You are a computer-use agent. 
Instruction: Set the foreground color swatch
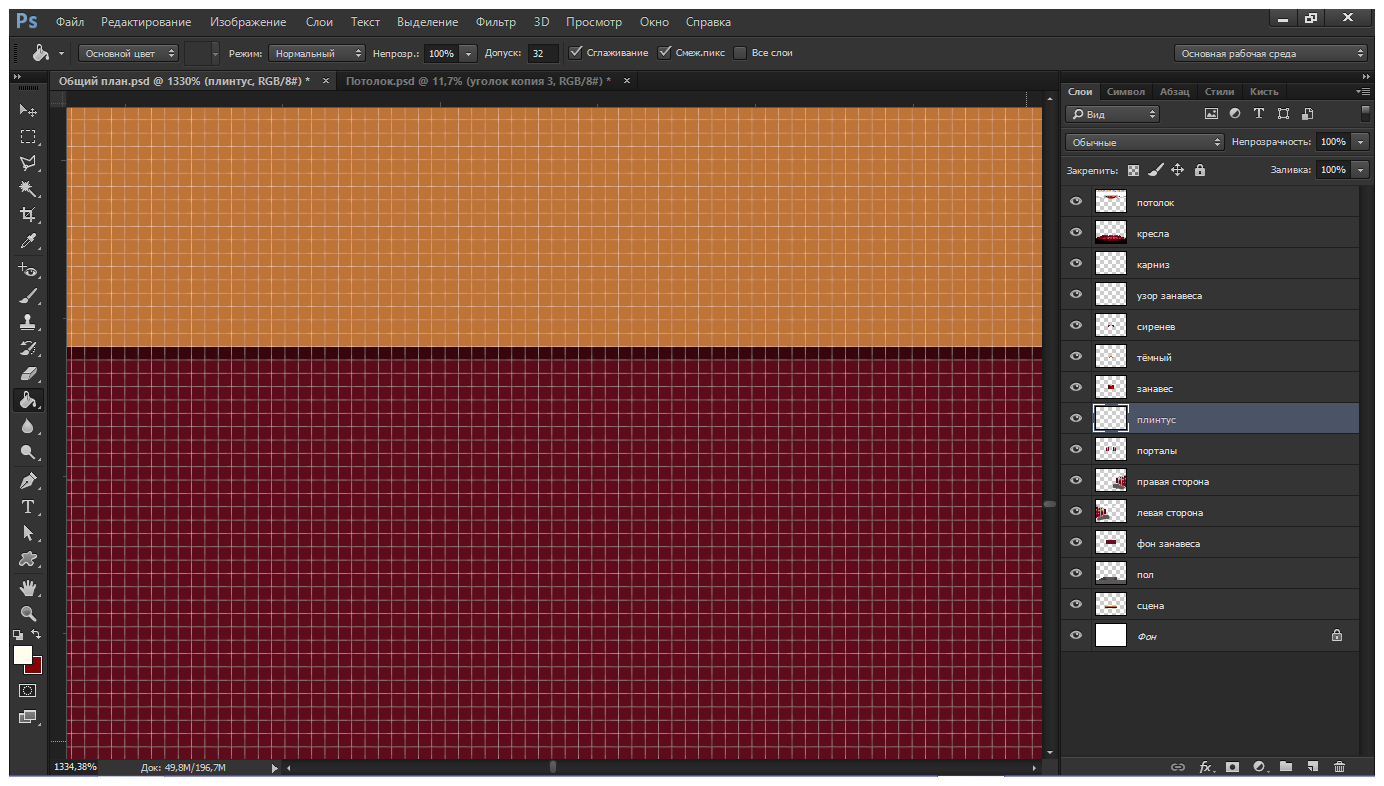[22, 655]
